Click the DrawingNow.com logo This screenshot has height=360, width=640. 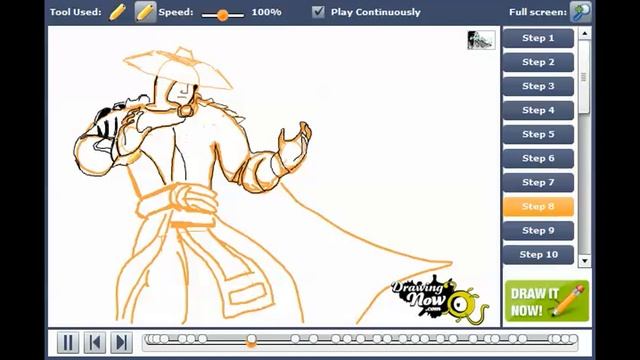(x=440, y=300)
